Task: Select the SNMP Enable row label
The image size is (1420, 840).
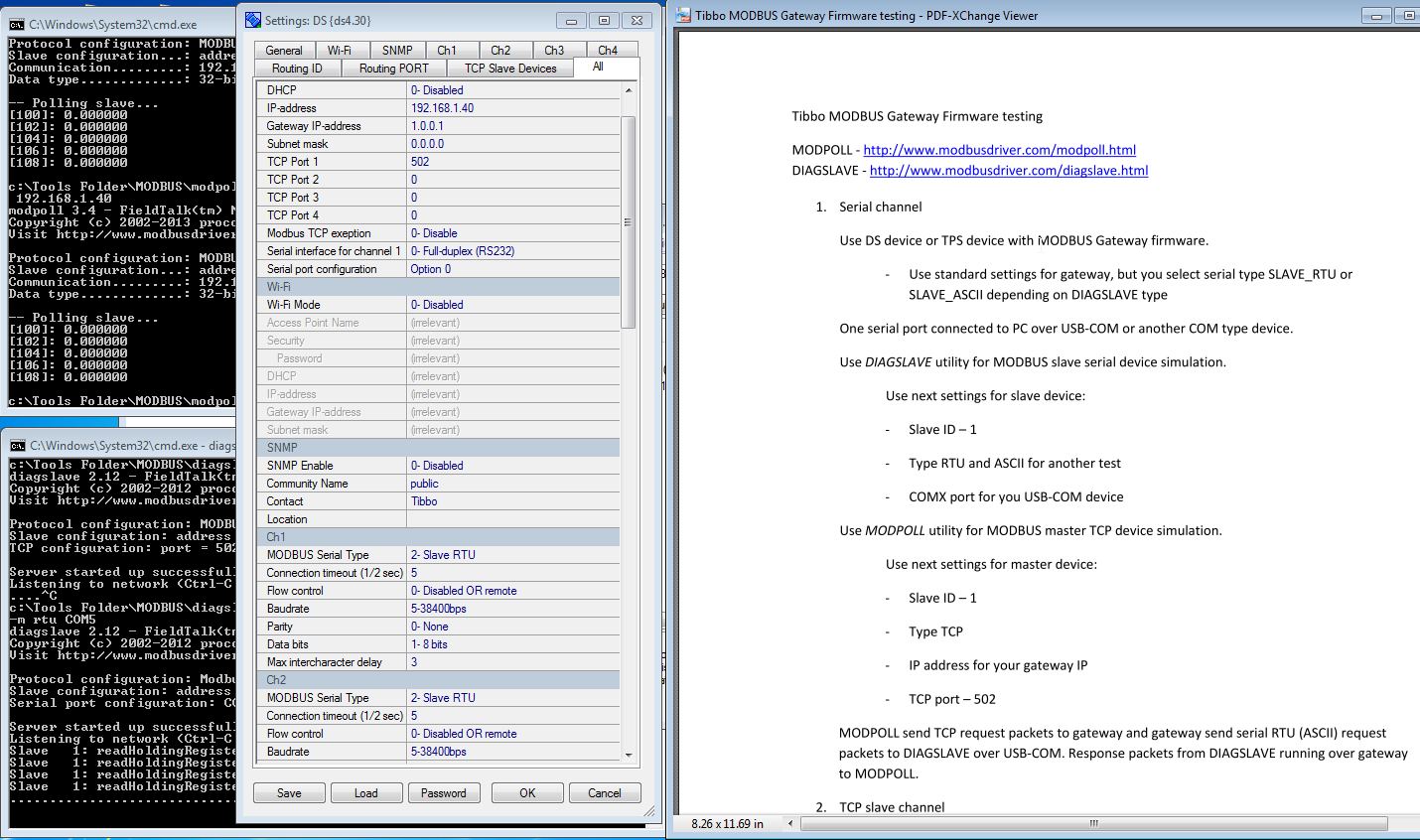Action: [x=300, y=466]
